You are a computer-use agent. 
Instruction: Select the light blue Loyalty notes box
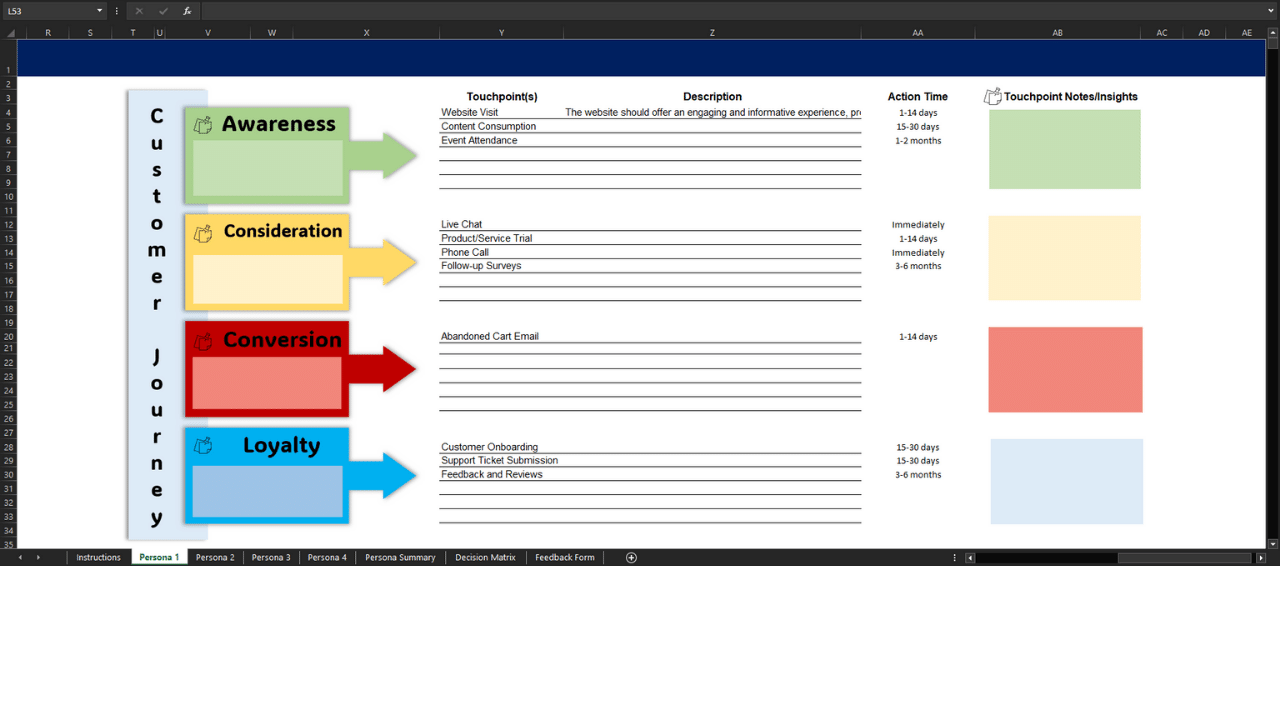point(1066,481)
